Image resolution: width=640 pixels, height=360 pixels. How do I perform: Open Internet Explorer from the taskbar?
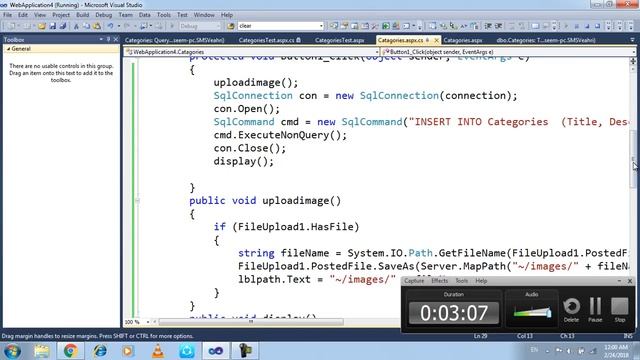100,351
